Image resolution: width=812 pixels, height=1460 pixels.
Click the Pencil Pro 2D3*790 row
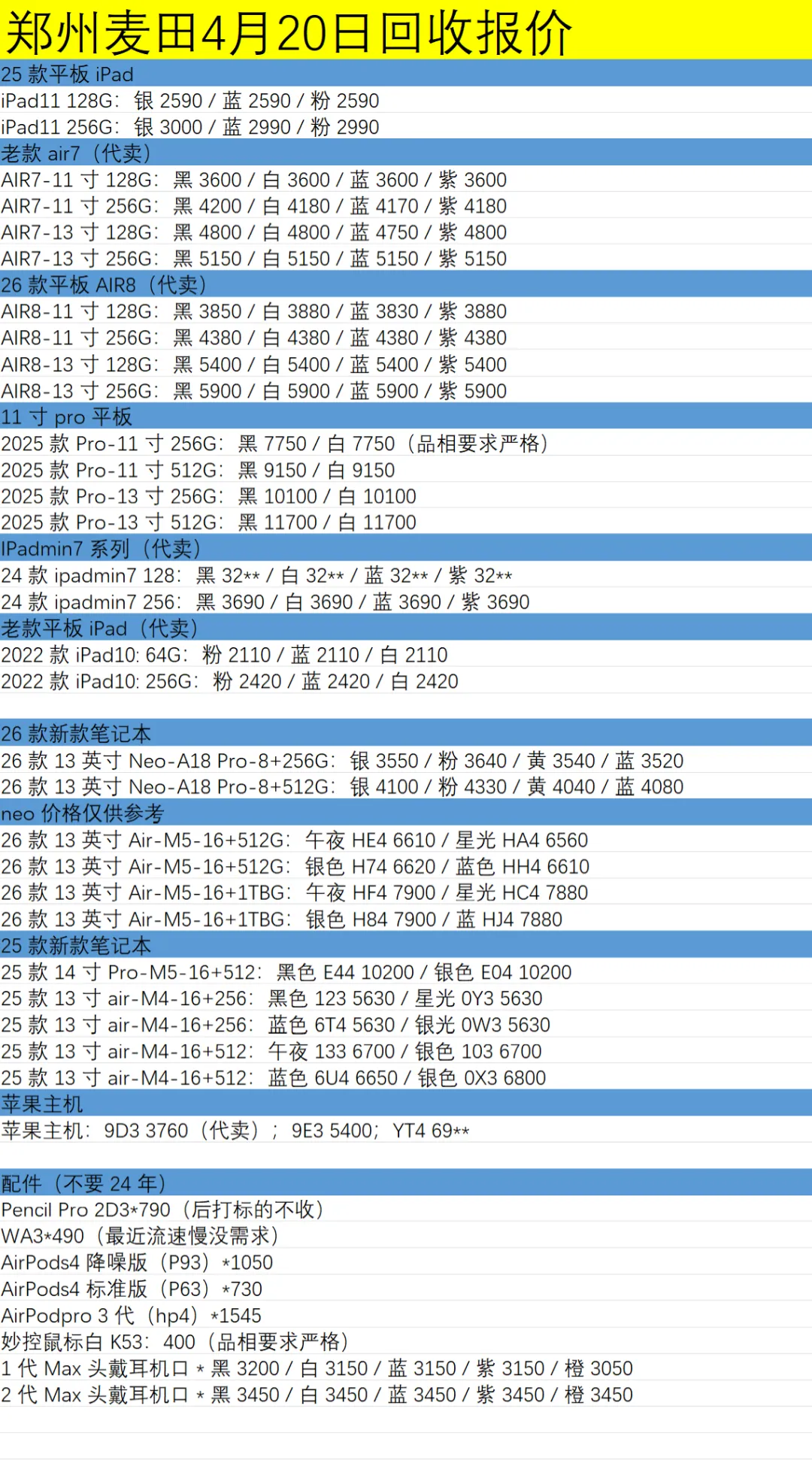pos(406,1209)
